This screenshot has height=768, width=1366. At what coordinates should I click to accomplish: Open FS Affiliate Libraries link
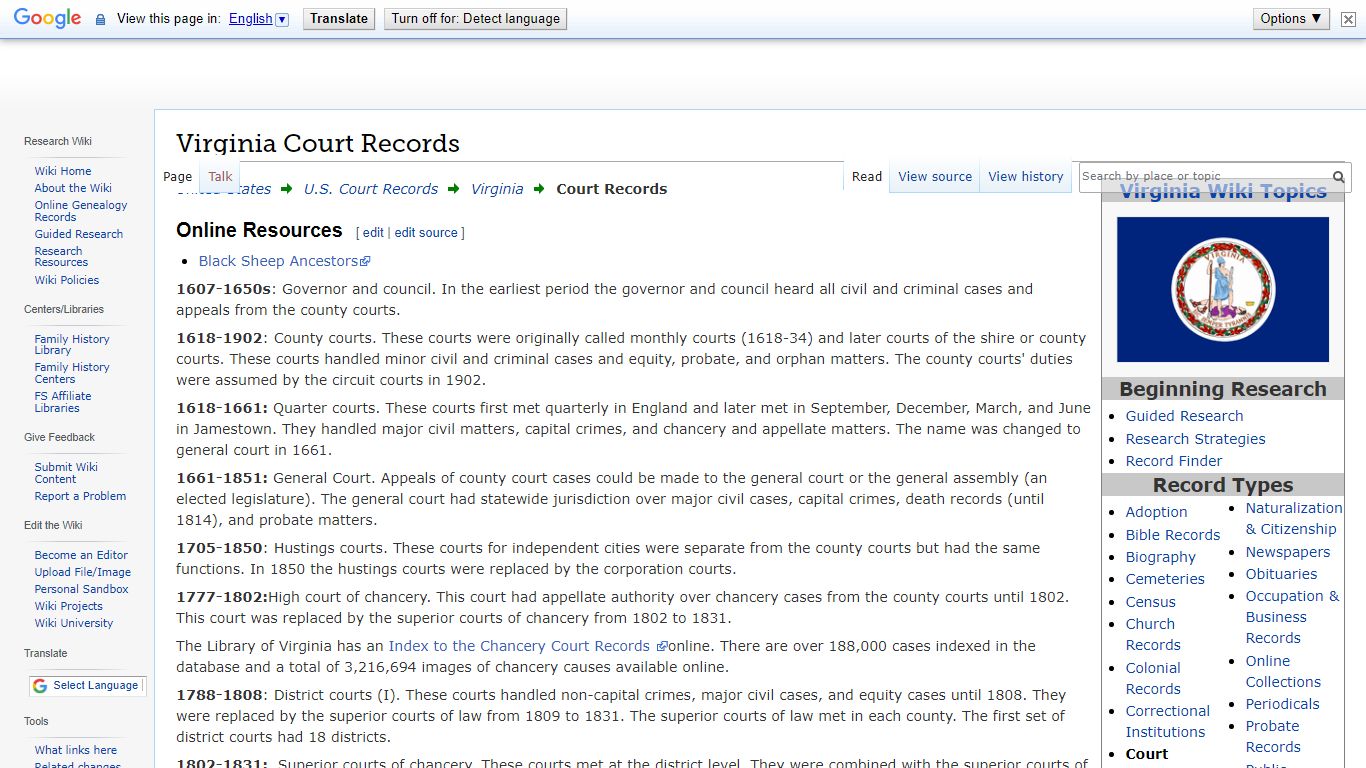(x=63, y=402)
